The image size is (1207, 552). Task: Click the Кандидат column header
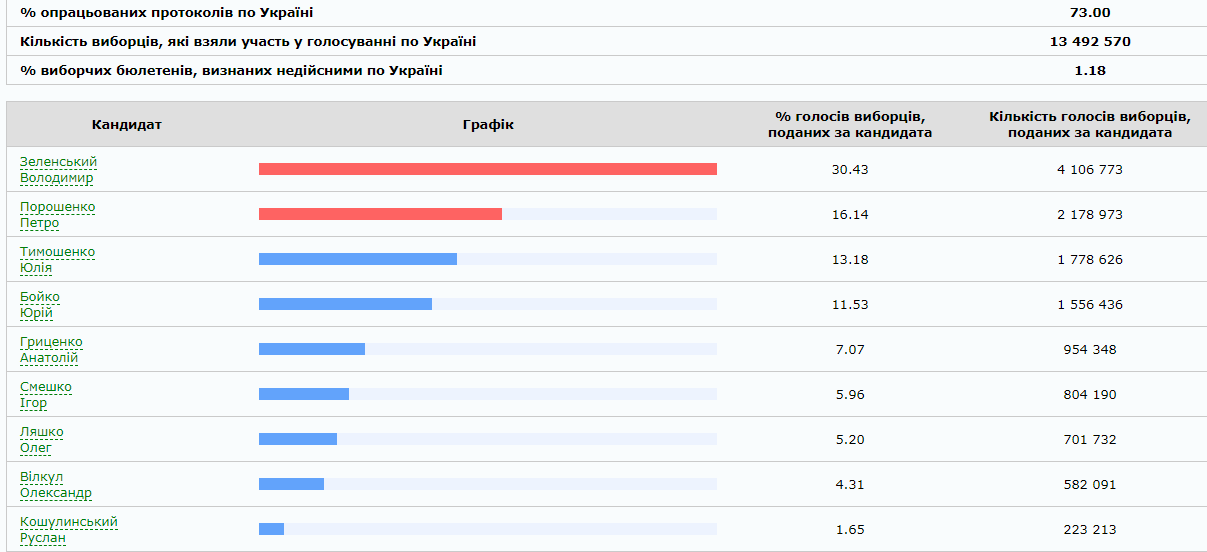[x=127, y=125]
